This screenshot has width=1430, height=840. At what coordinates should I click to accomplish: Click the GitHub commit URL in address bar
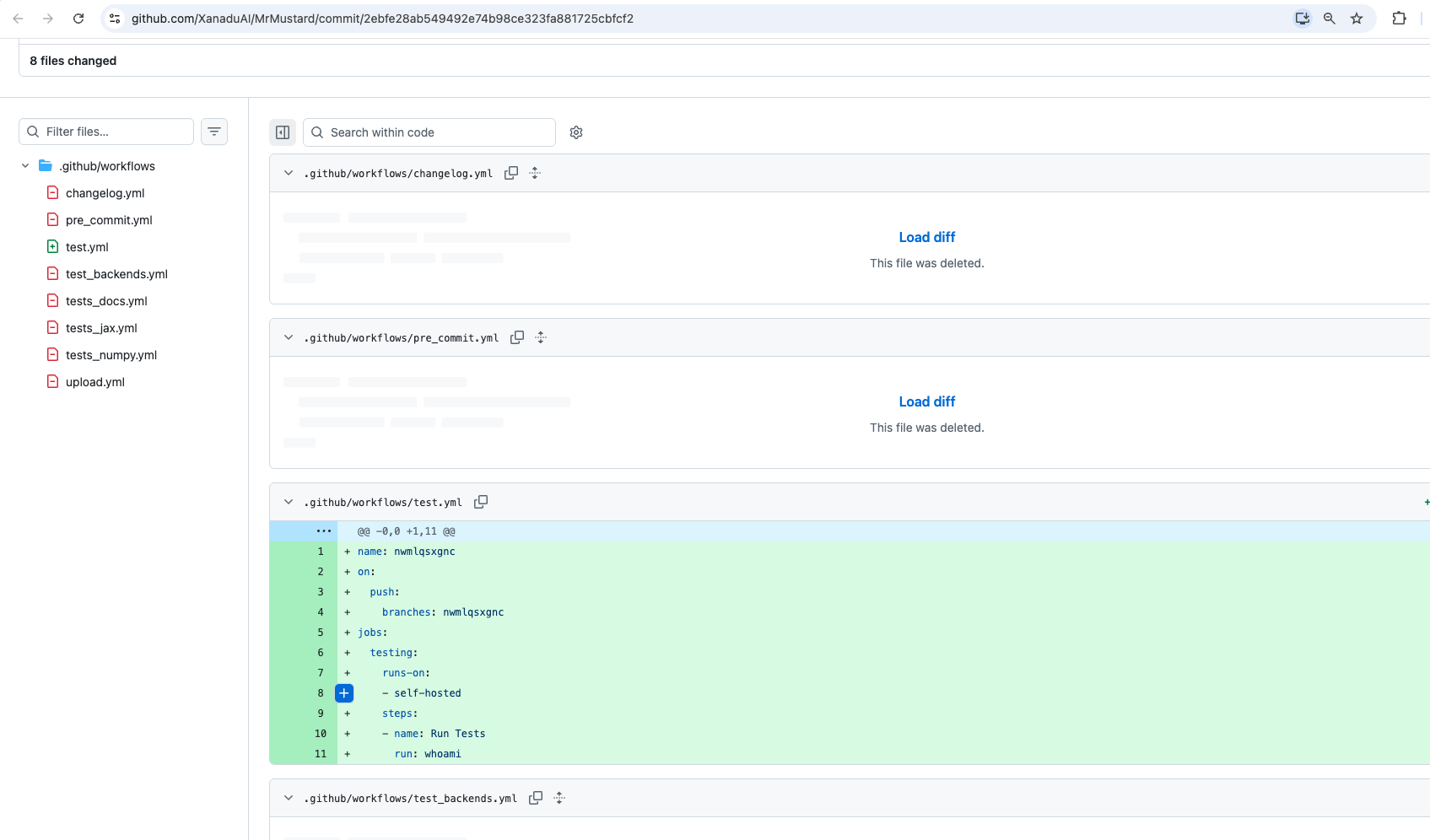[x=382, y=19]
